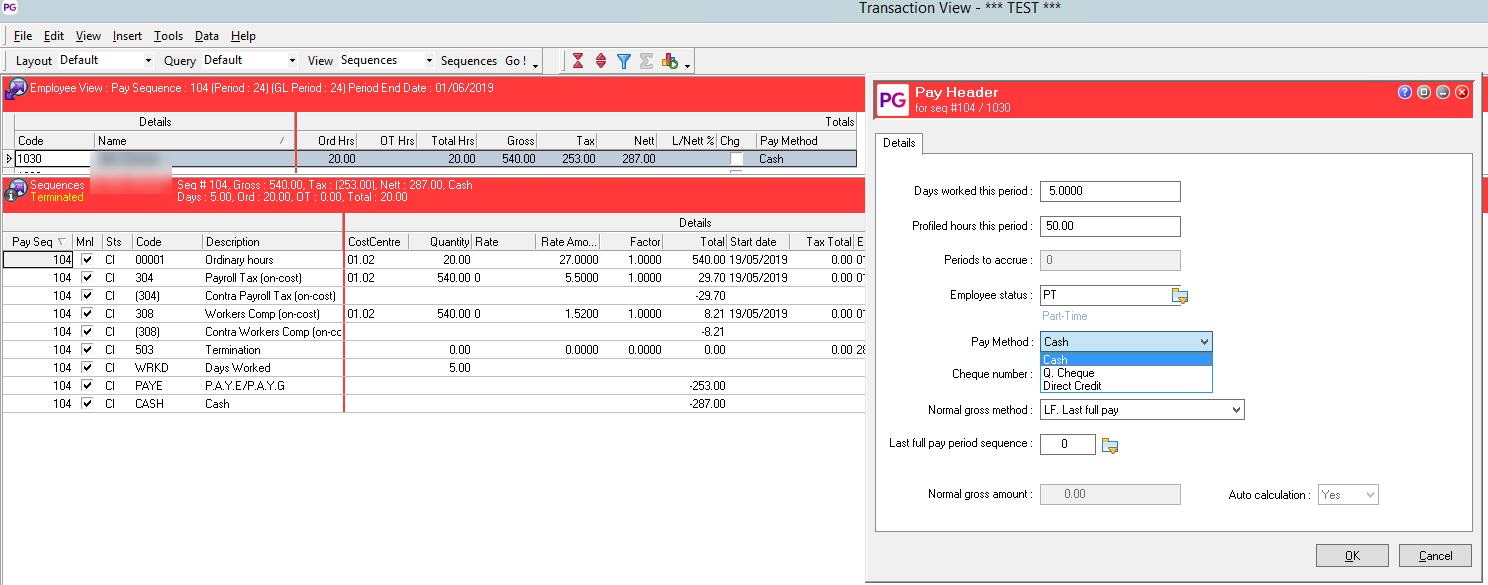Open lookup for Last full pay period sequence
The height and width of the screenshot is (585, 1488).
(x=1110, y=445)
